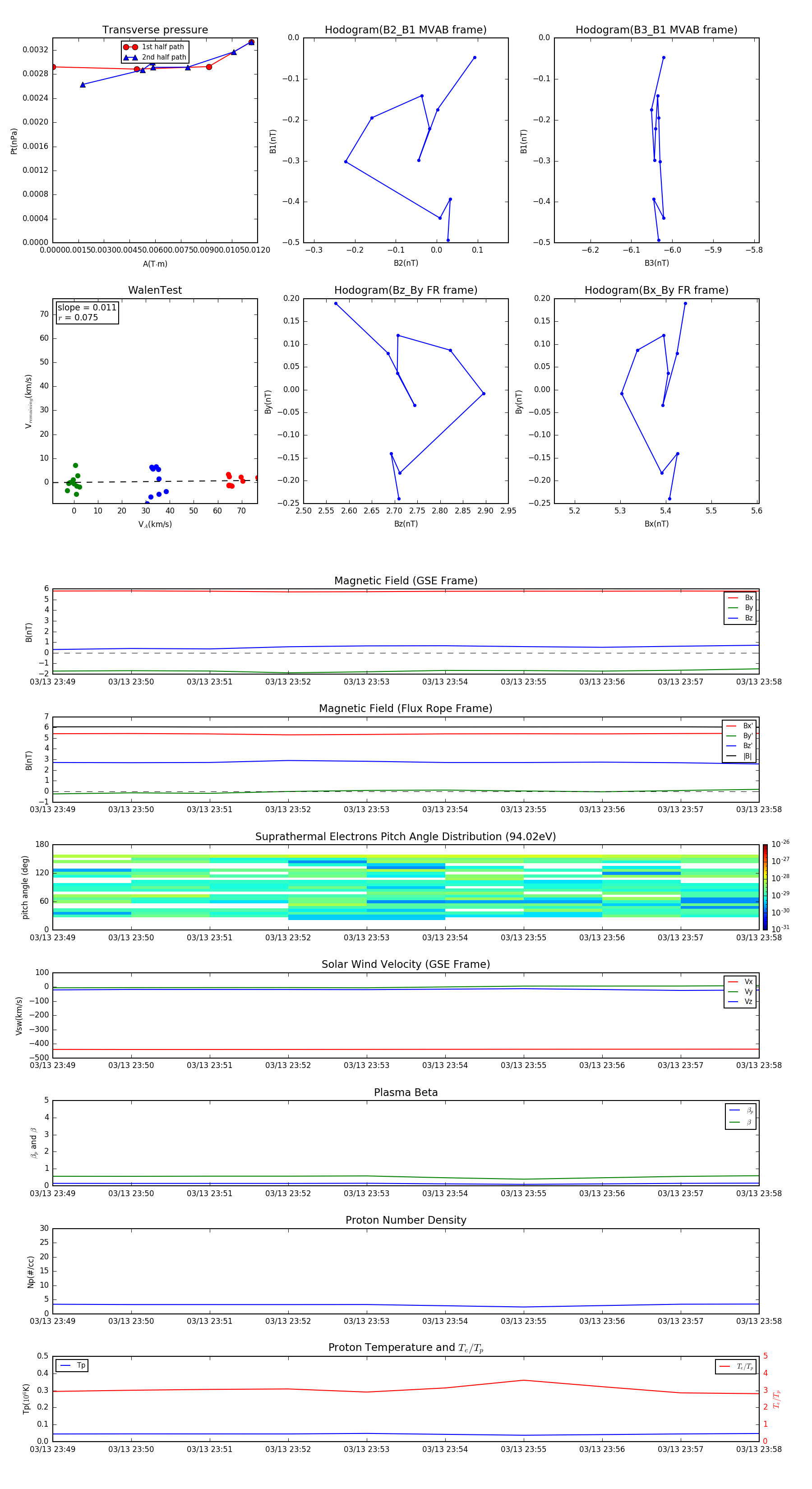Click the green dot cluster in the WalenTest plot
Viewport: 812px width, 1489px height.
click(73, 481)
